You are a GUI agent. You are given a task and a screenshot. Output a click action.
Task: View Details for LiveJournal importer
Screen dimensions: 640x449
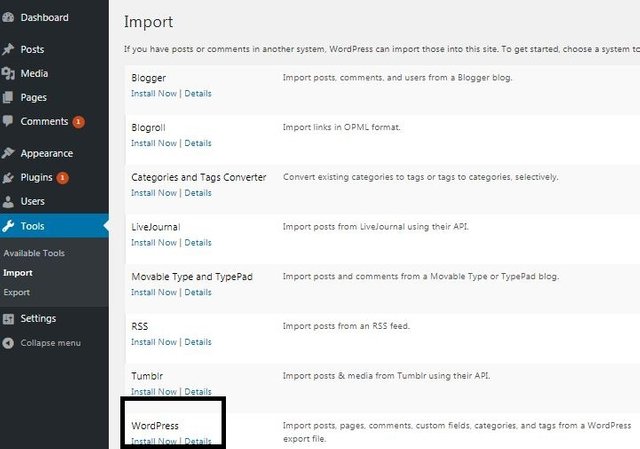[198, 243]
